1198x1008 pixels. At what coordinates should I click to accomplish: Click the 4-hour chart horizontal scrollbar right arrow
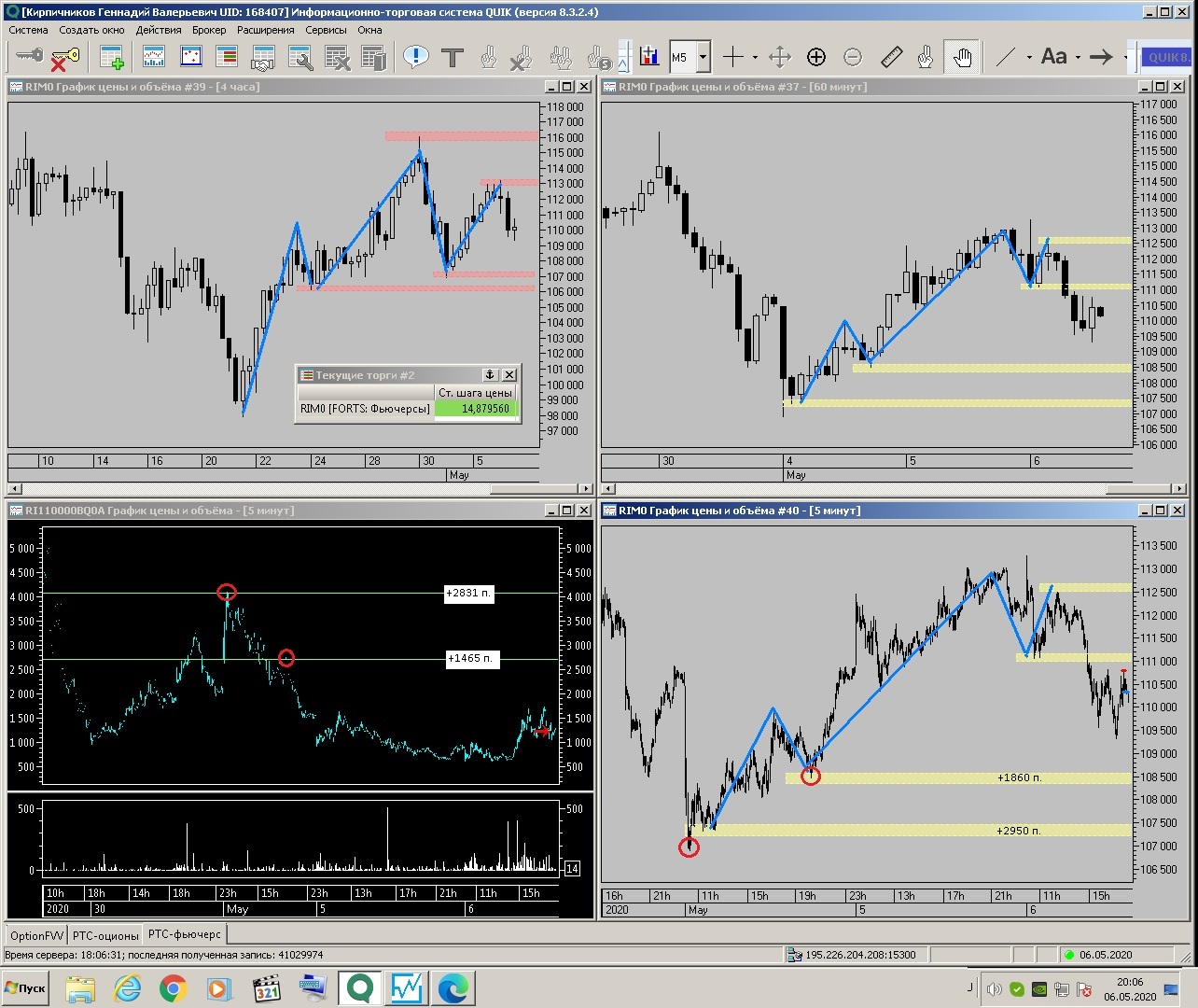[585, 488]
